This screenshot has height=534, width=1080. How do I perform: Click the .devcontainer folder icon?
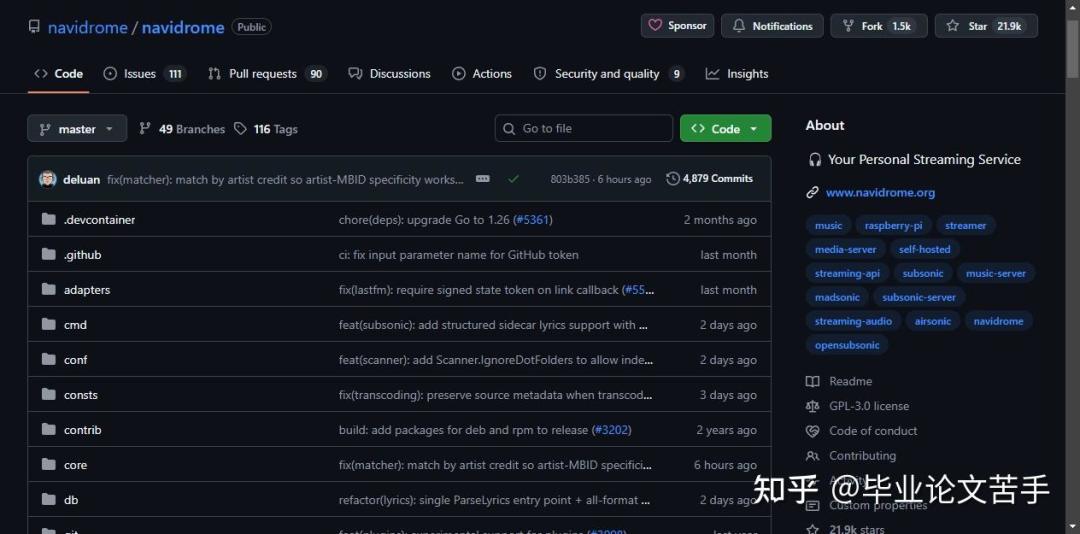click(48, 220)
